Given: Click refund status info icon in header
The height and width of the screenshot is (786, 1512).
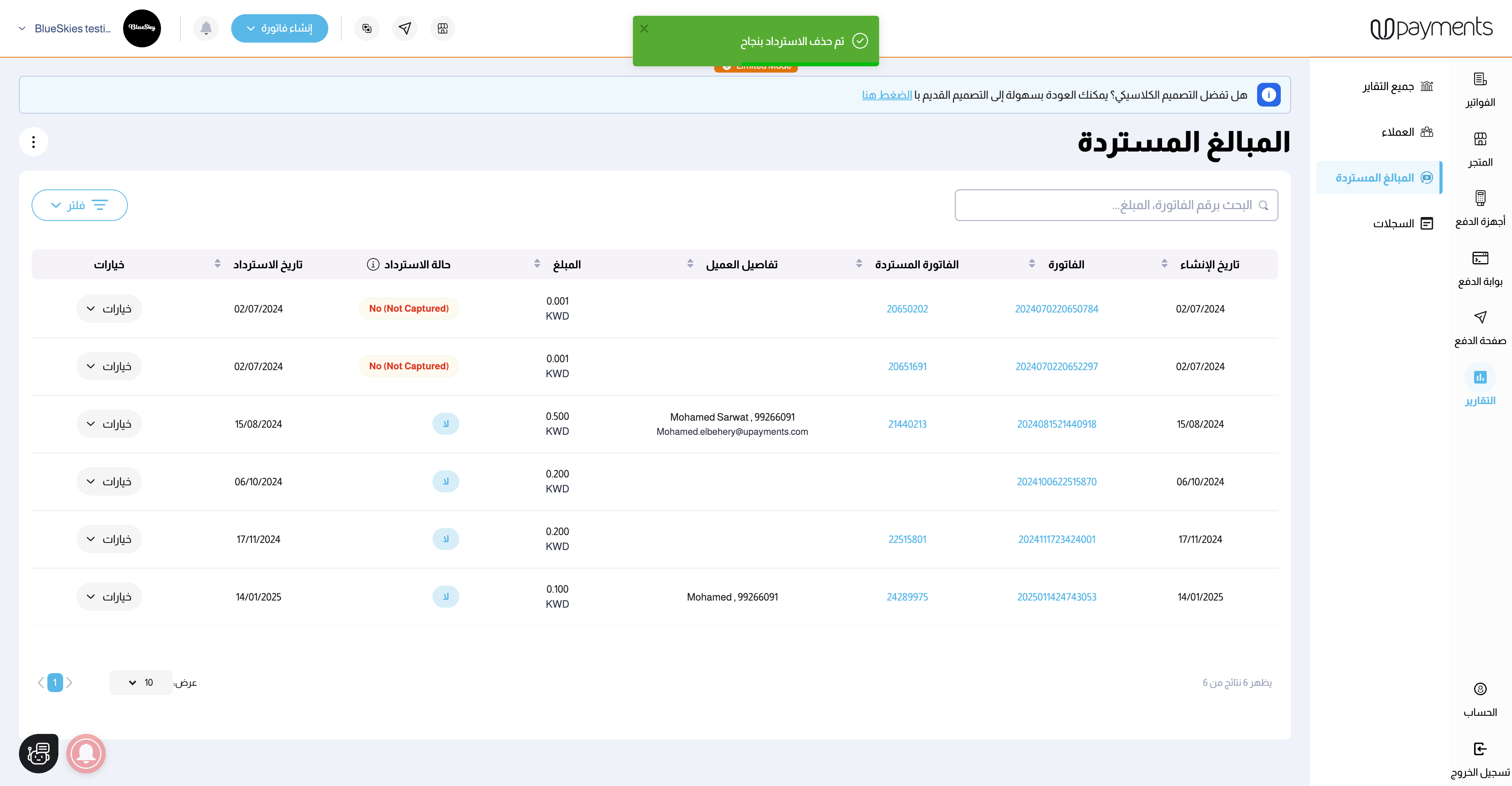Looking at the screenshot, I should pyautogui.click(x=373, y=264).
